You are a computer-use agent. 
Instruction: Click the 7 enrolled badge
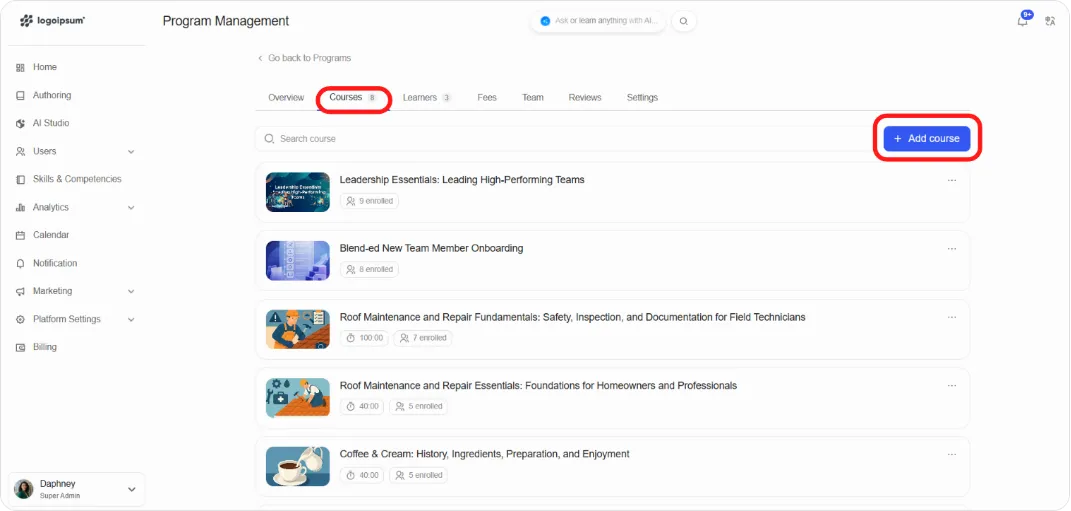(x=423, y=338)
